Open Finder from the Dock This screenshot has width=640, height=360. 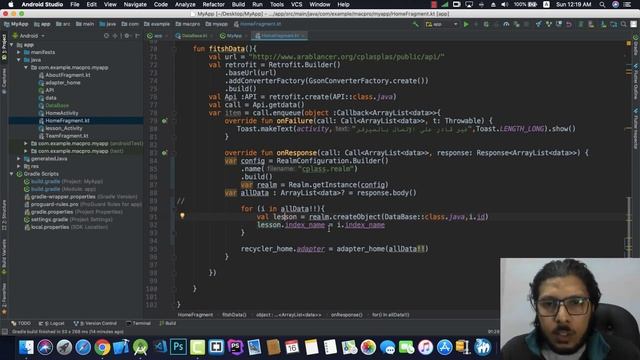pos(26,347)
